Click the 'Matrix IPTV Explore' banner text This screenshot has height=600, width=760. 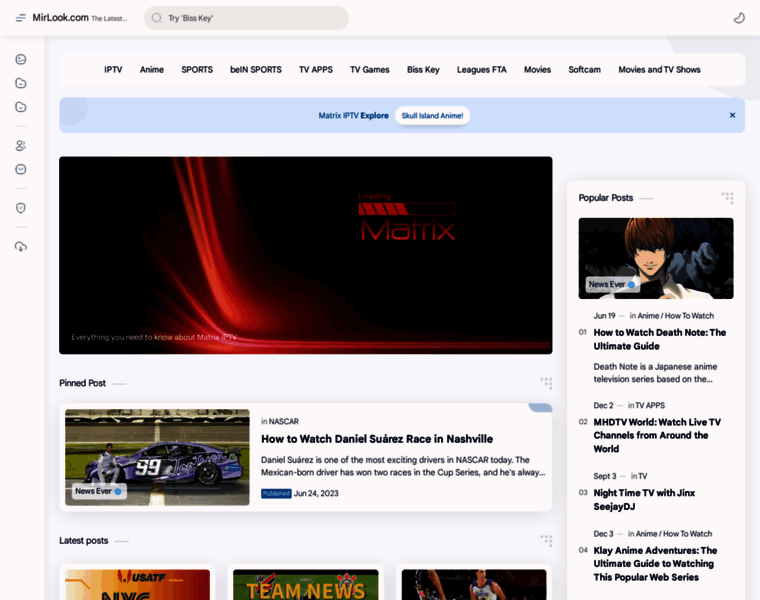(x=353, y=115)
